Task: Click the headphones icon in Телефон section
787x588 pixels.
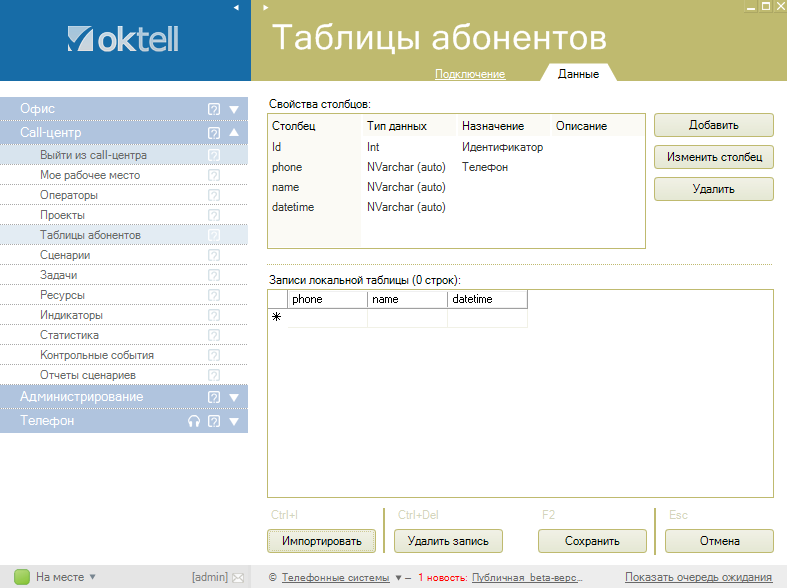Action: (x=194, y=422)
